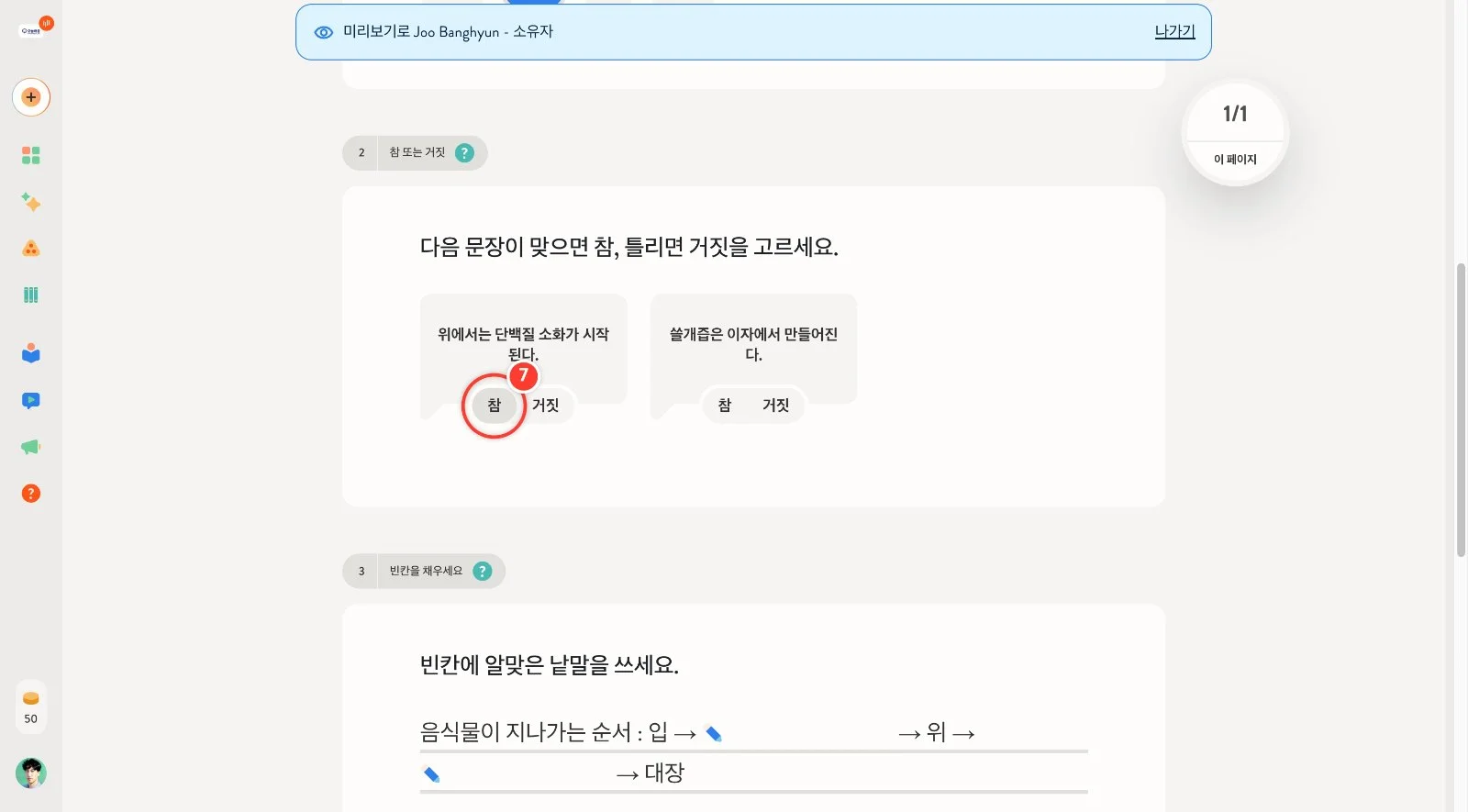The image size is (1468, 812).
Task: Open the green grid dashboard icon
Action: (31, 155)
